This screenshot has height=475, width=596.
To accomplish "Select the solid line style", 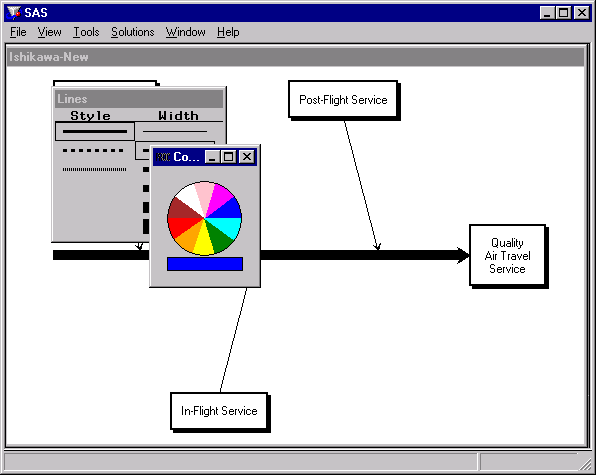I will [x=95, y=131].
